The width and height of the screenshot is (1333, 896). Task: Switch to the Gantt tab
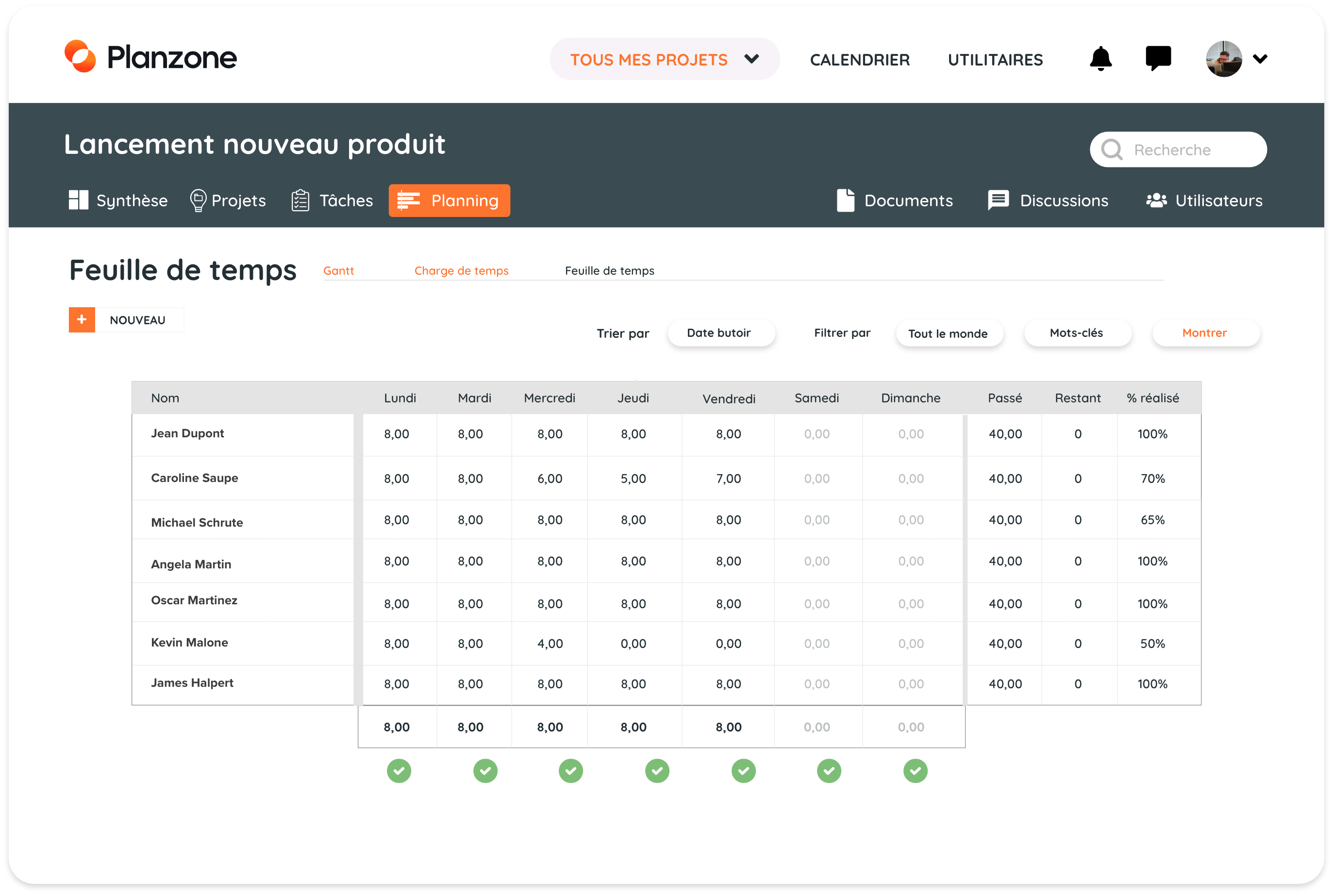coord(338,271)
